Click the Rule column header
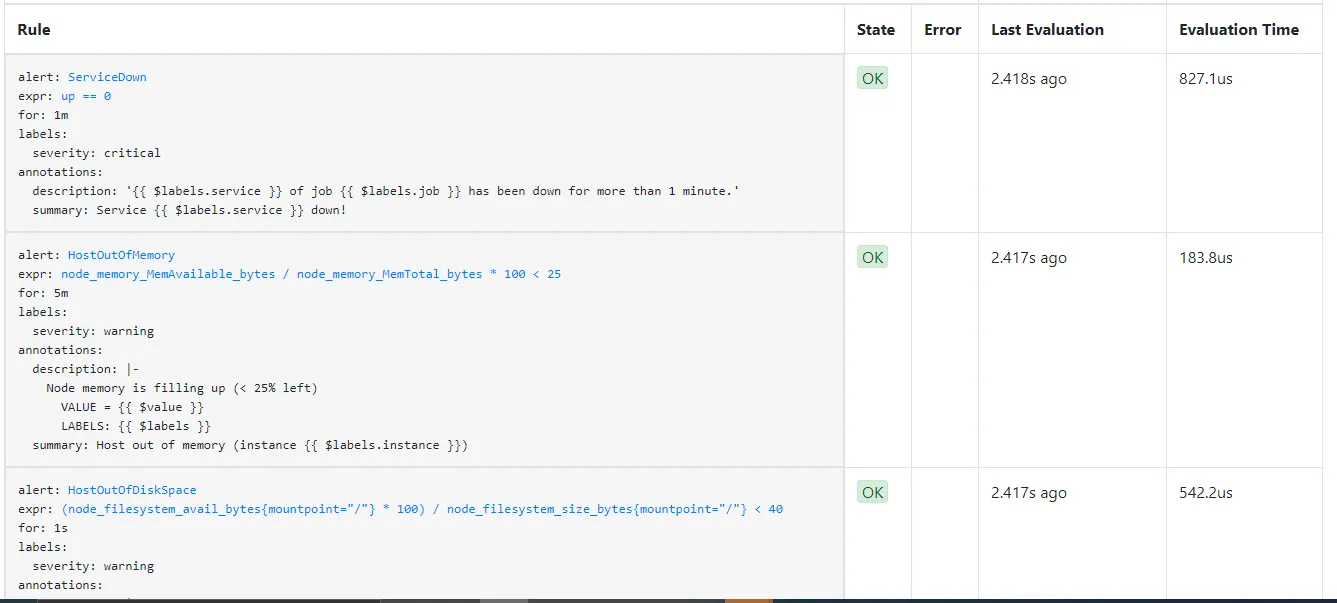The height and width of the screenshot is (603, 1337). click(x=34, y=30)
